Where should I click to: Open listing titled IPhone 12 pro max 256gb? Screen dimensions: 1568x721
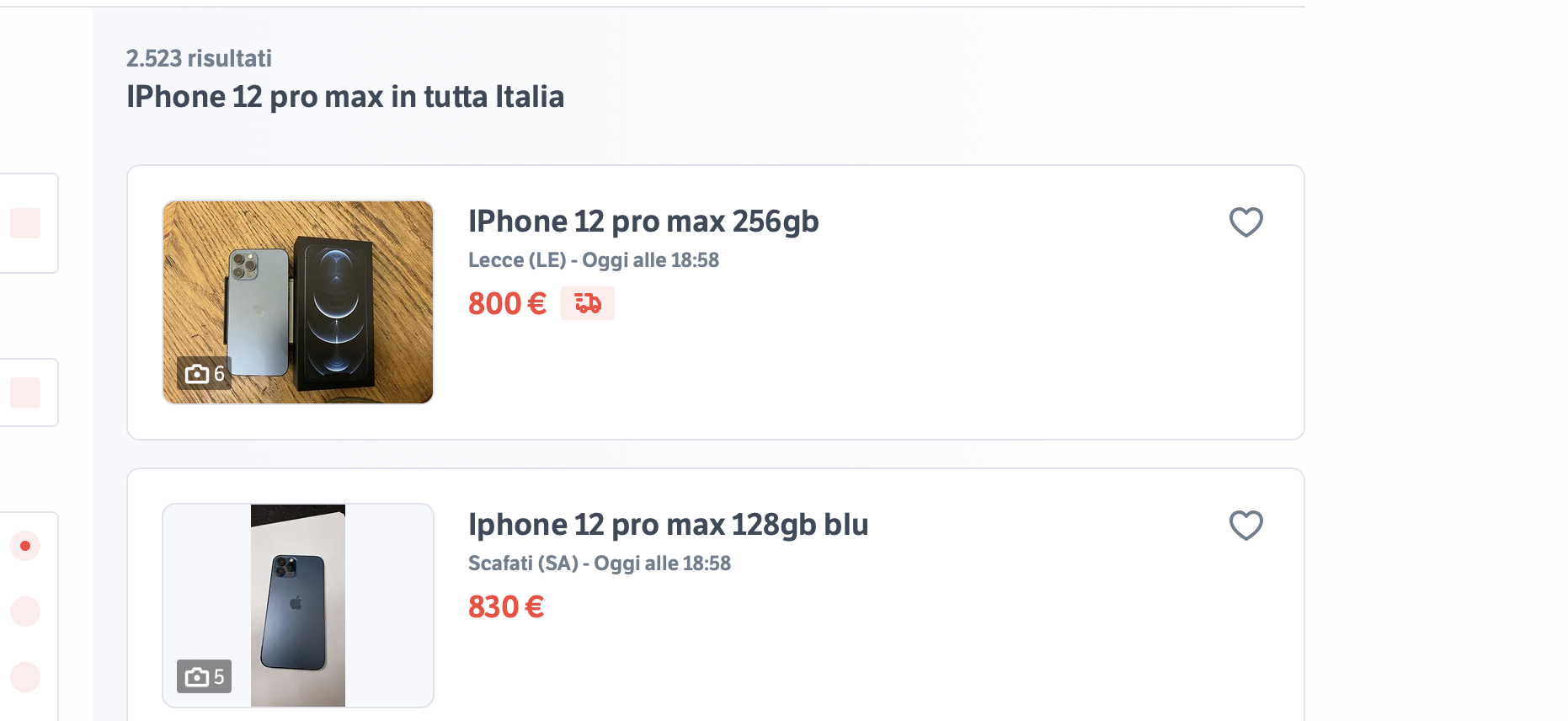point(643,222)
